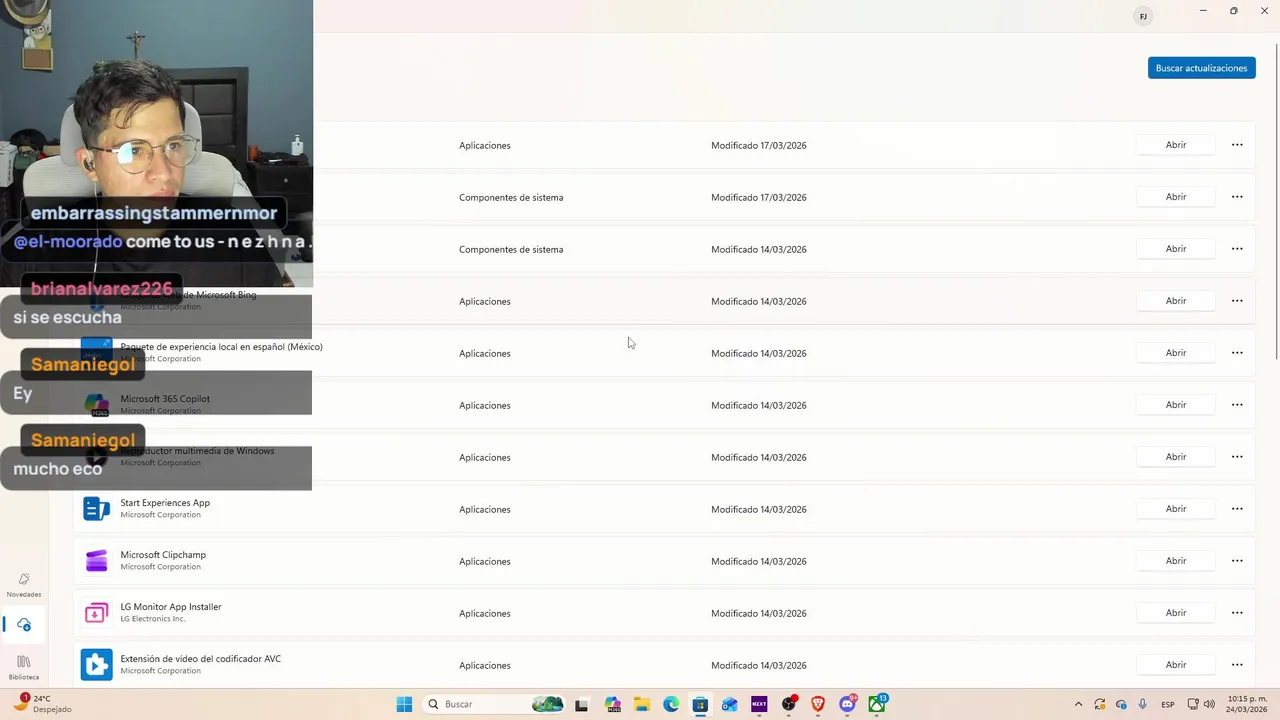Click Abrir for Reproductor multimedia de Windows
The image size is (1280, 720).
click(x=1175, y=457)
